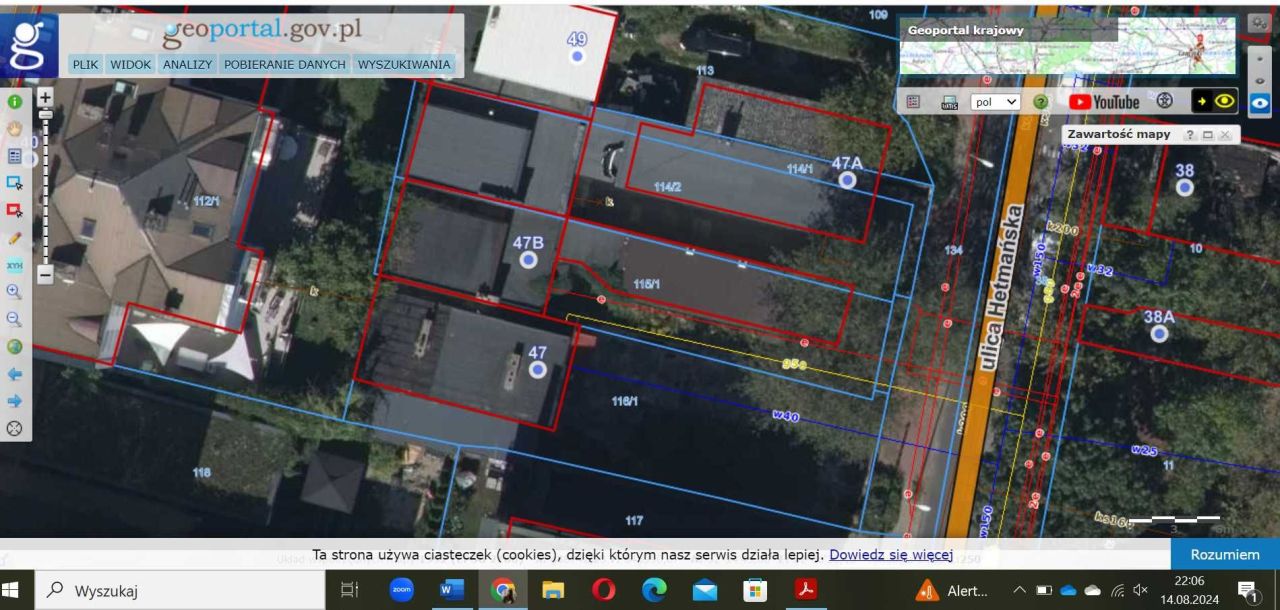
Task: Close the Zawartość mapy panel
Action: tap(1224, 134)
